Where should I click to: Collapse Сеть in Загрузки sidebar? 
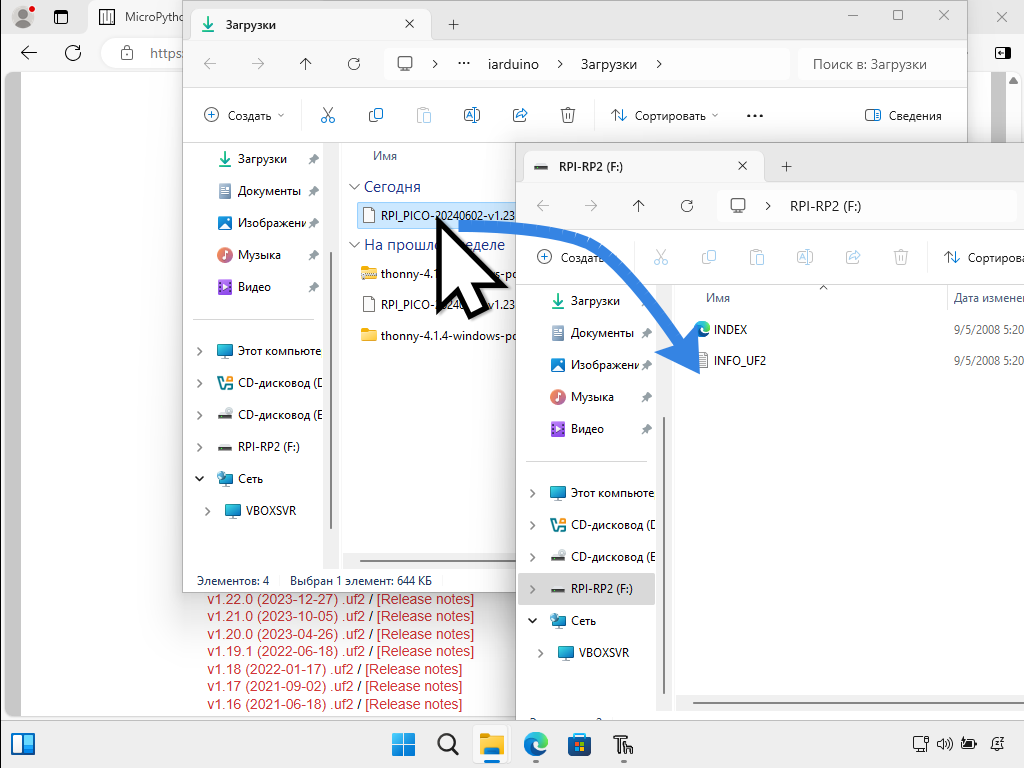click(199, 479)
